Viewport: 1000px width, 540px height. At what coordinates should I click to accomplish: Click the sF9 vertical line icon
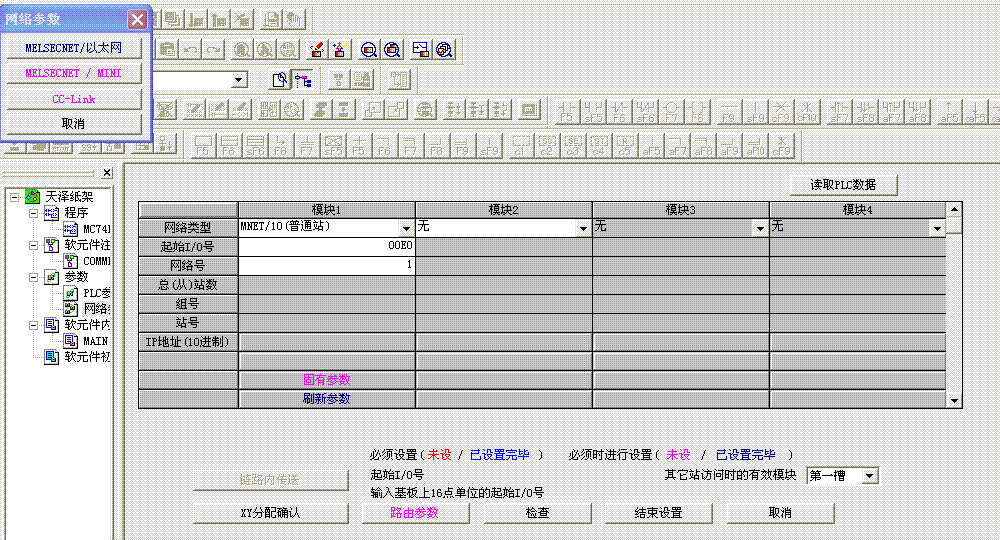tap(756, 111)
